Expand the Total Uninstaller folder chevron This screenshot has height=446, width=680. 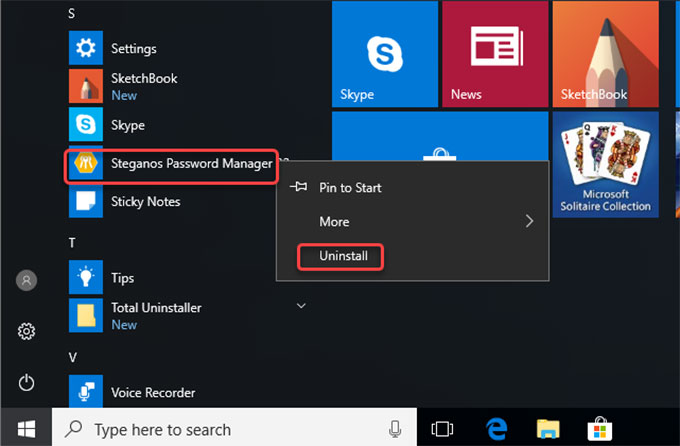[x=301, y=306]
